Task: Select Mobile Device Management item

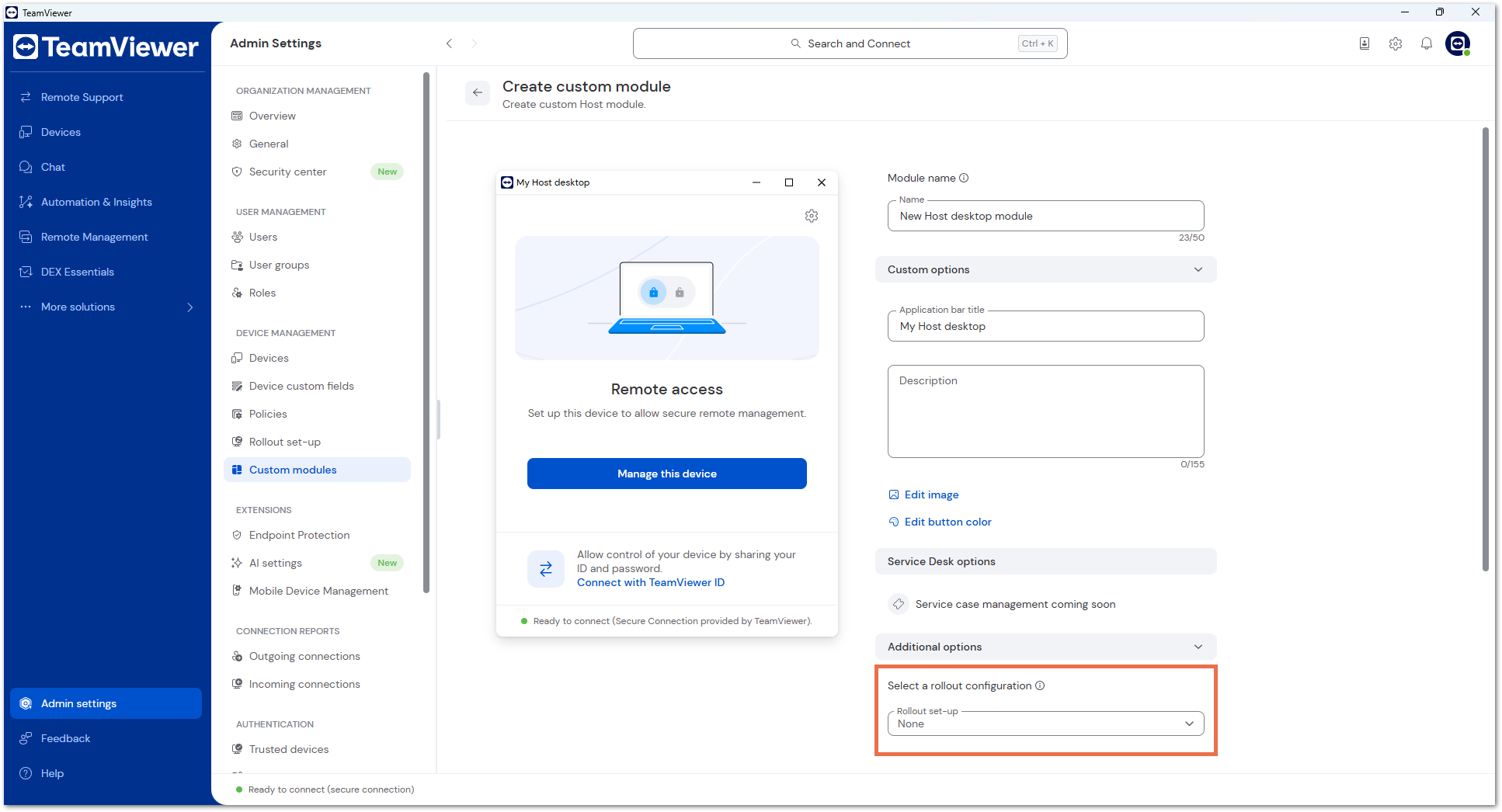Action: tap(317, 591)
